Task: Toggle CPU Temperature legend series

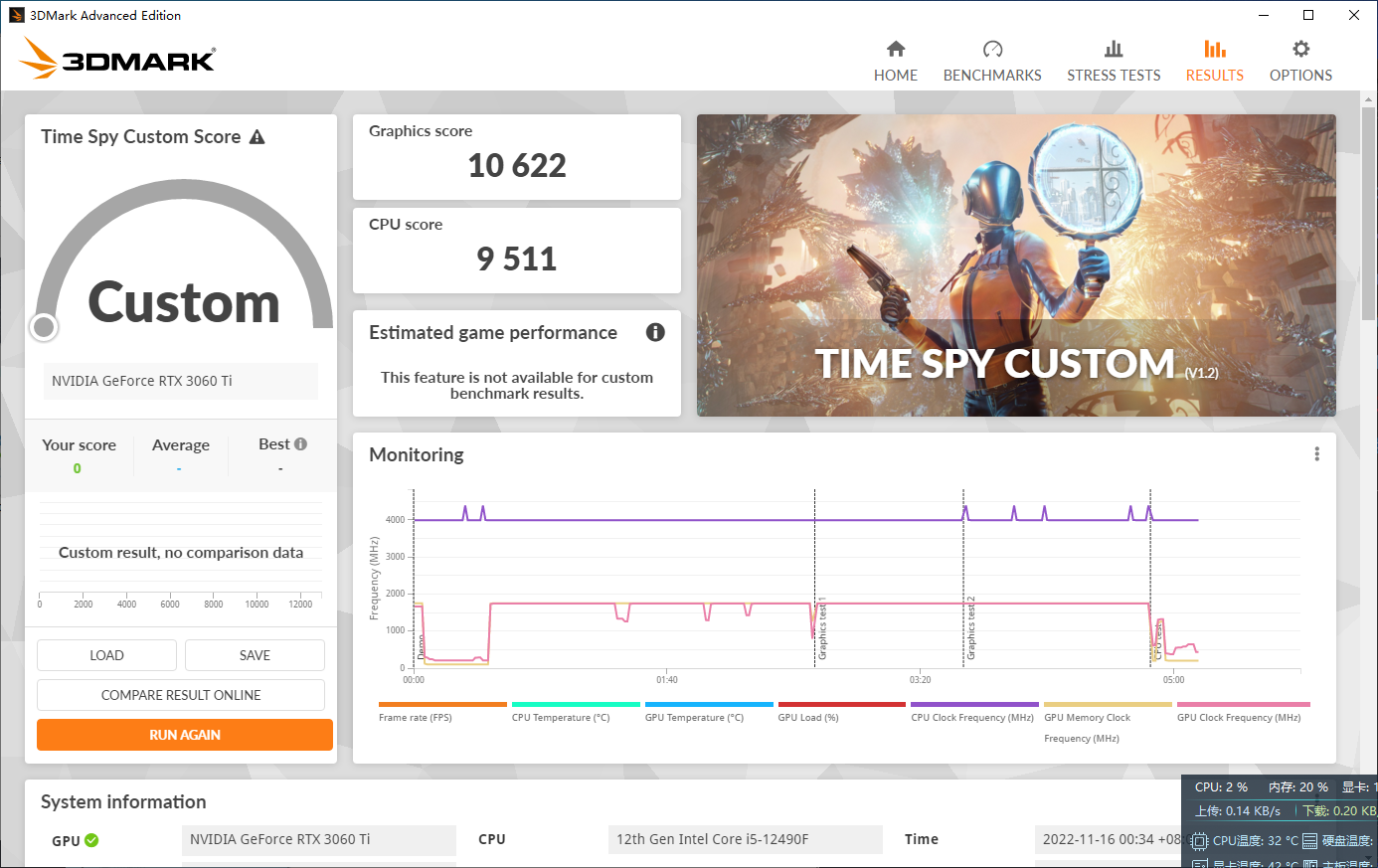Action: click(561, 717)
